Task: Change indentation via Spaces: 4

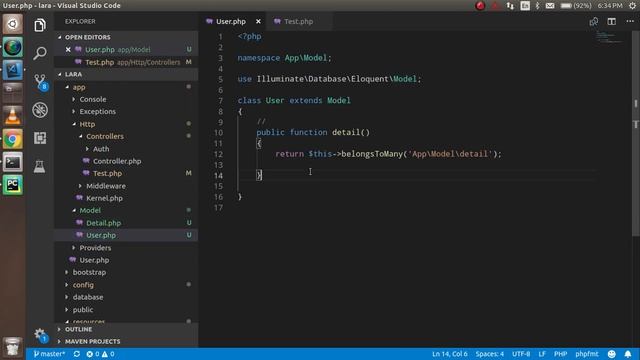Action: click(x=489, y=354)
